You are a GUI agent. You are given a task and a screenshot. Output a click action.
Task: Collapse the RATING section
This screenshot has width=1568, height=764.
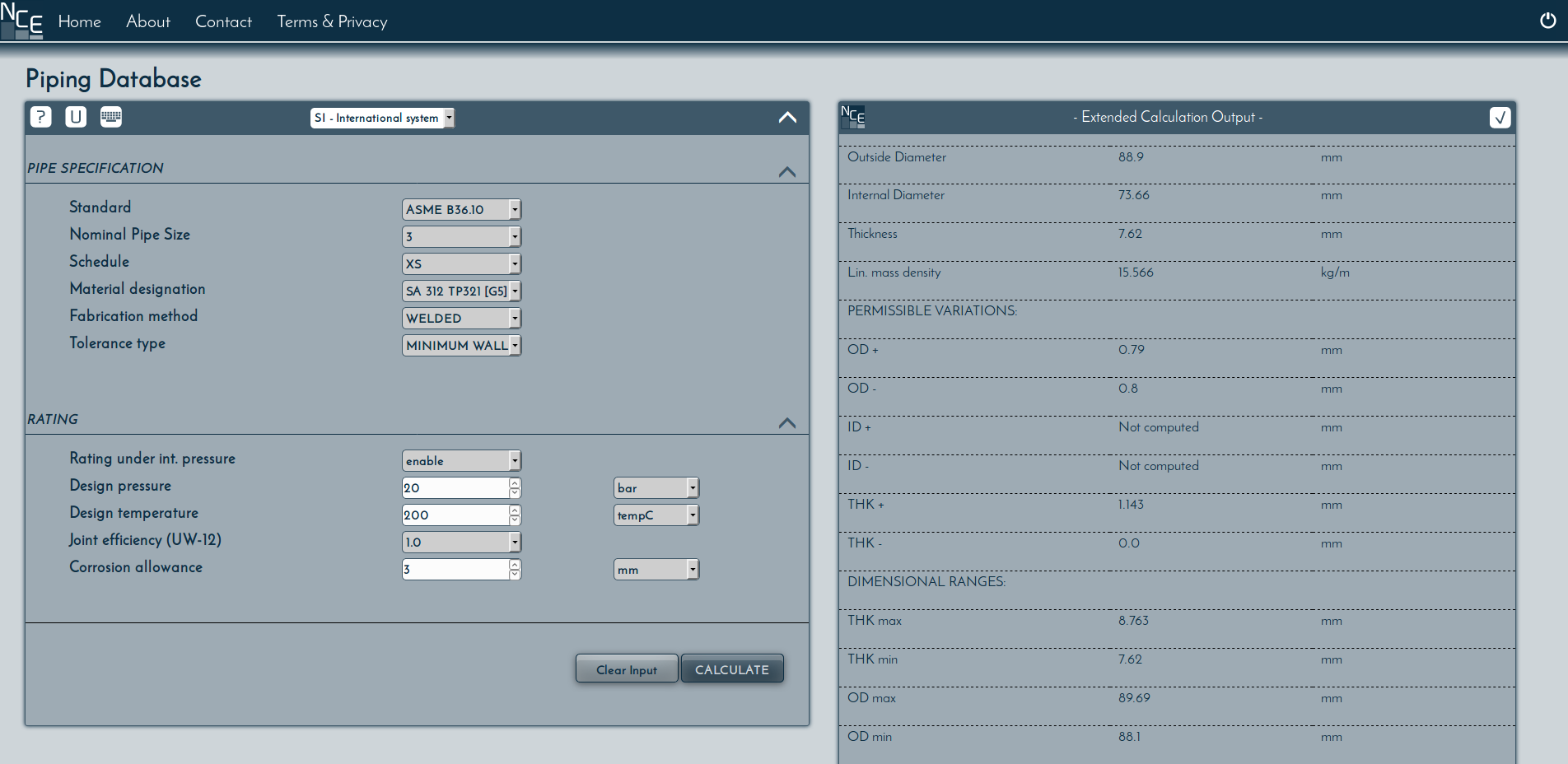787,423
